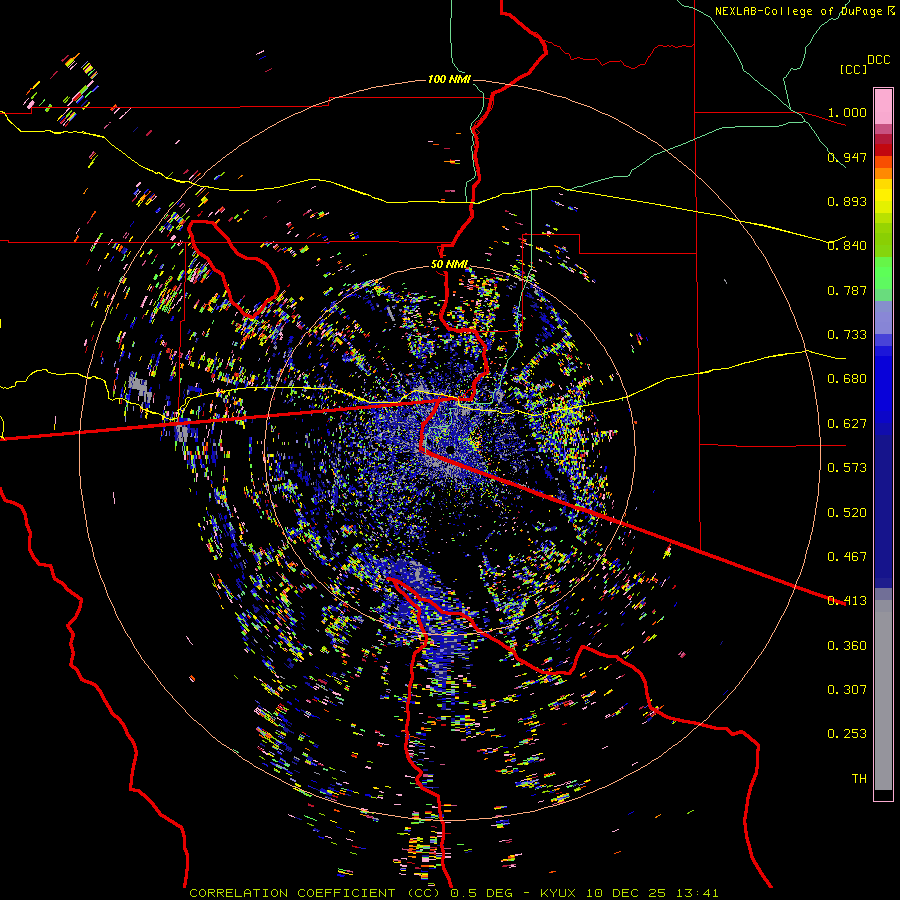The height and width of the screenshot is (900, 900).
Task: Click the 1.000 legend value
Action: [x=847, y=112]
